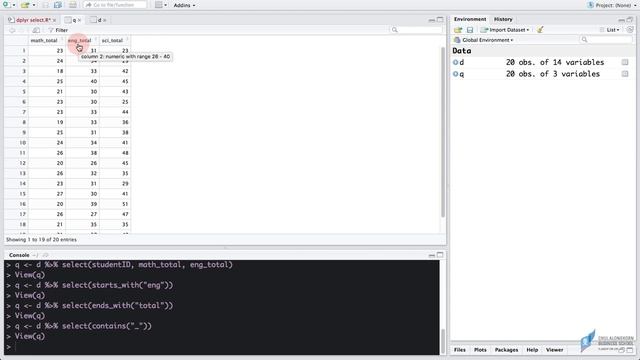
Task: Toggle the Filter button in data viewer
Action: pyautogui.click(x=58, y=30)
